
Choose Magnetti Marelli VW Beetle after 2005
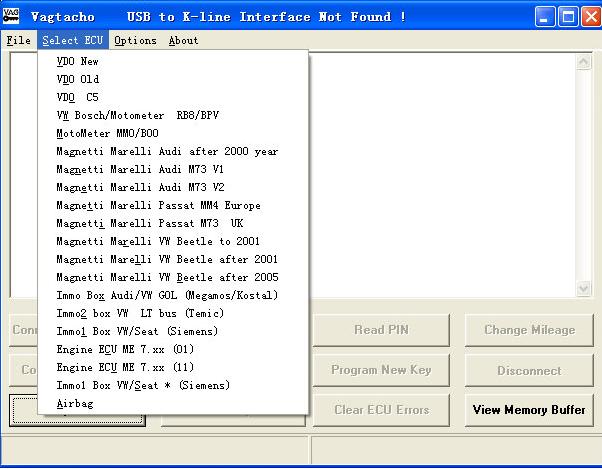[173, 278]
